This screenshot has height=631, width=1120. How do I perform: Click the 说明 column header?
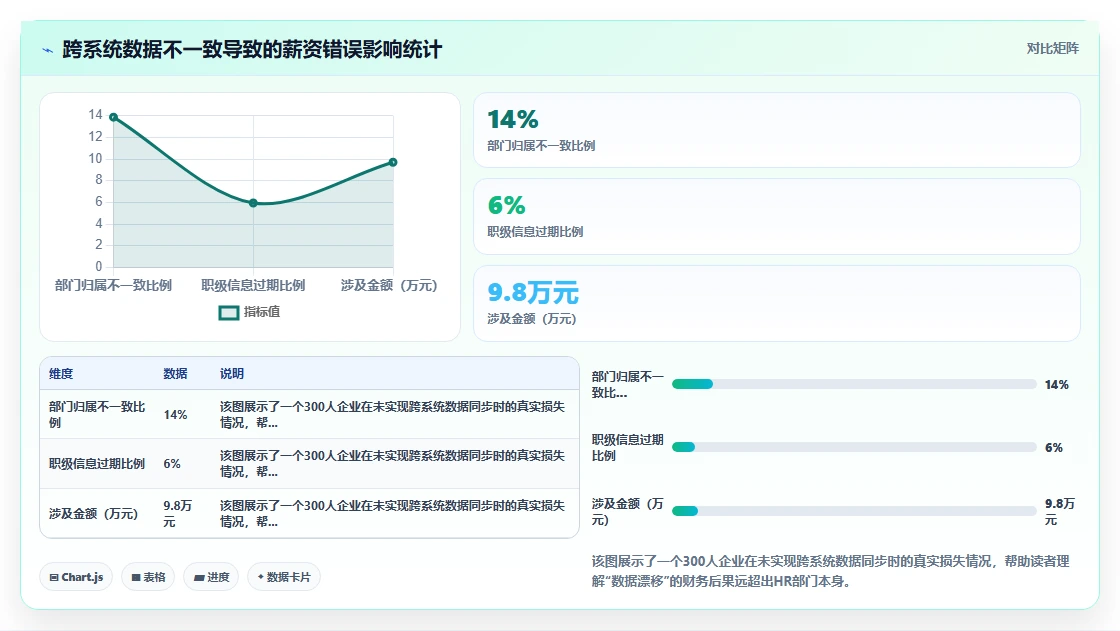point(231,374)
